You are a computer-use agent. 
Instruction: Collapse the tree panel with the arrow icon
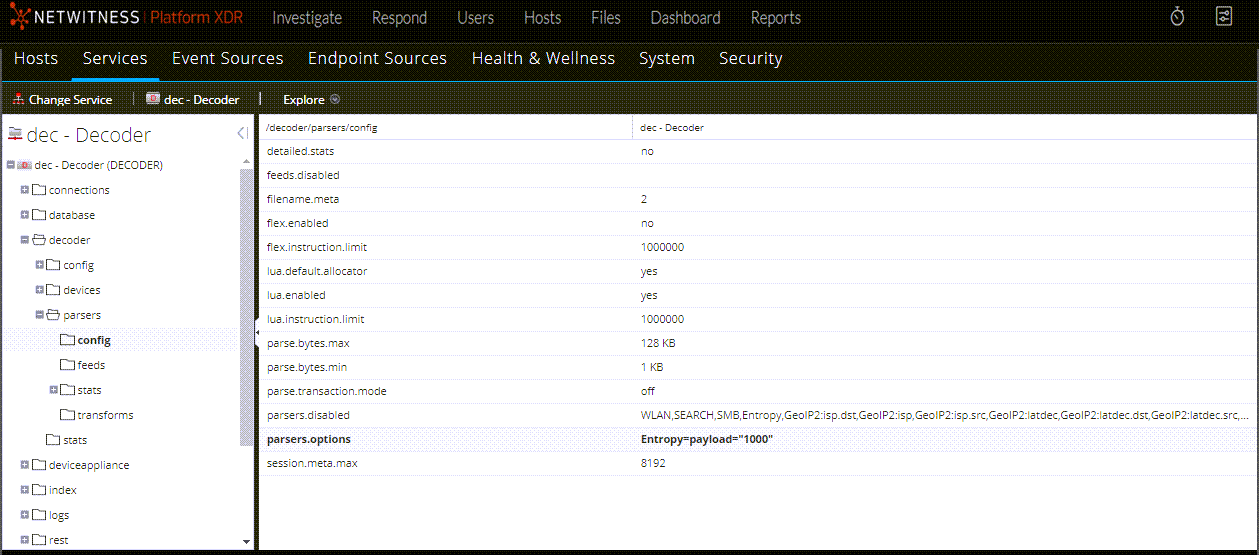coord(242,134)
